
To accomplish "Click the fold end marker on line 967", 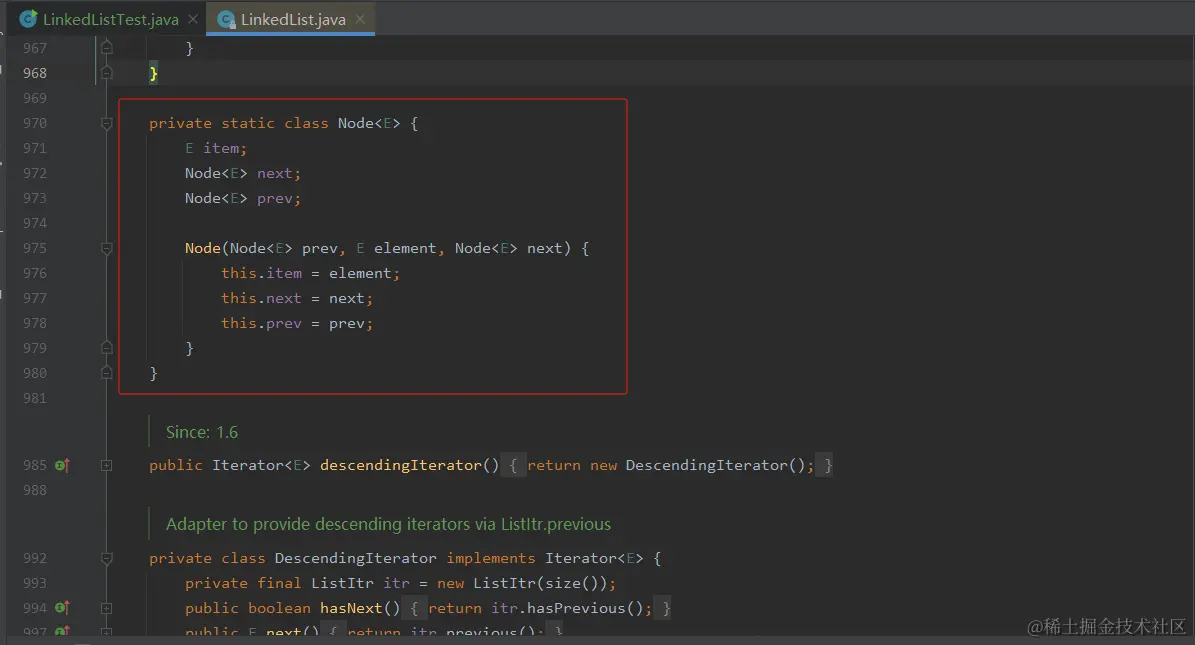I will [x=107, y=47].
